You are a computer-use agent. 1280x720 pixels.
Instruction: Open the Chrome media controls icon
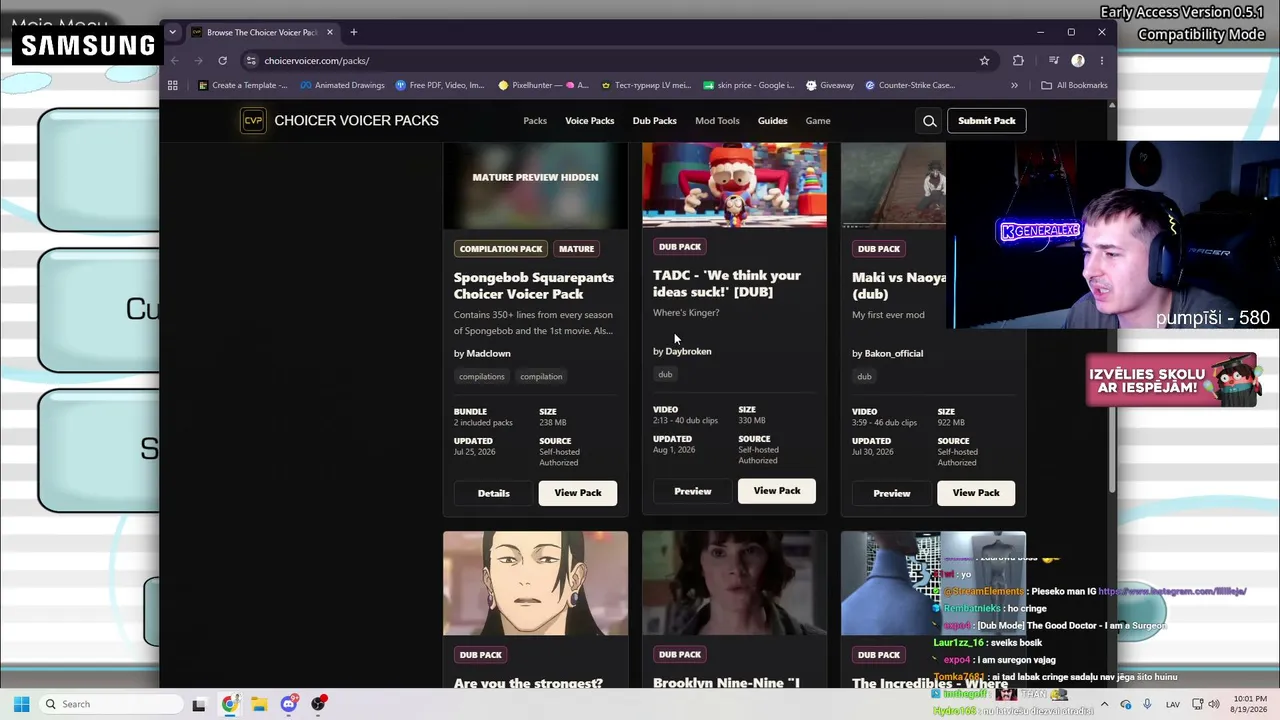click(1053, 60)
